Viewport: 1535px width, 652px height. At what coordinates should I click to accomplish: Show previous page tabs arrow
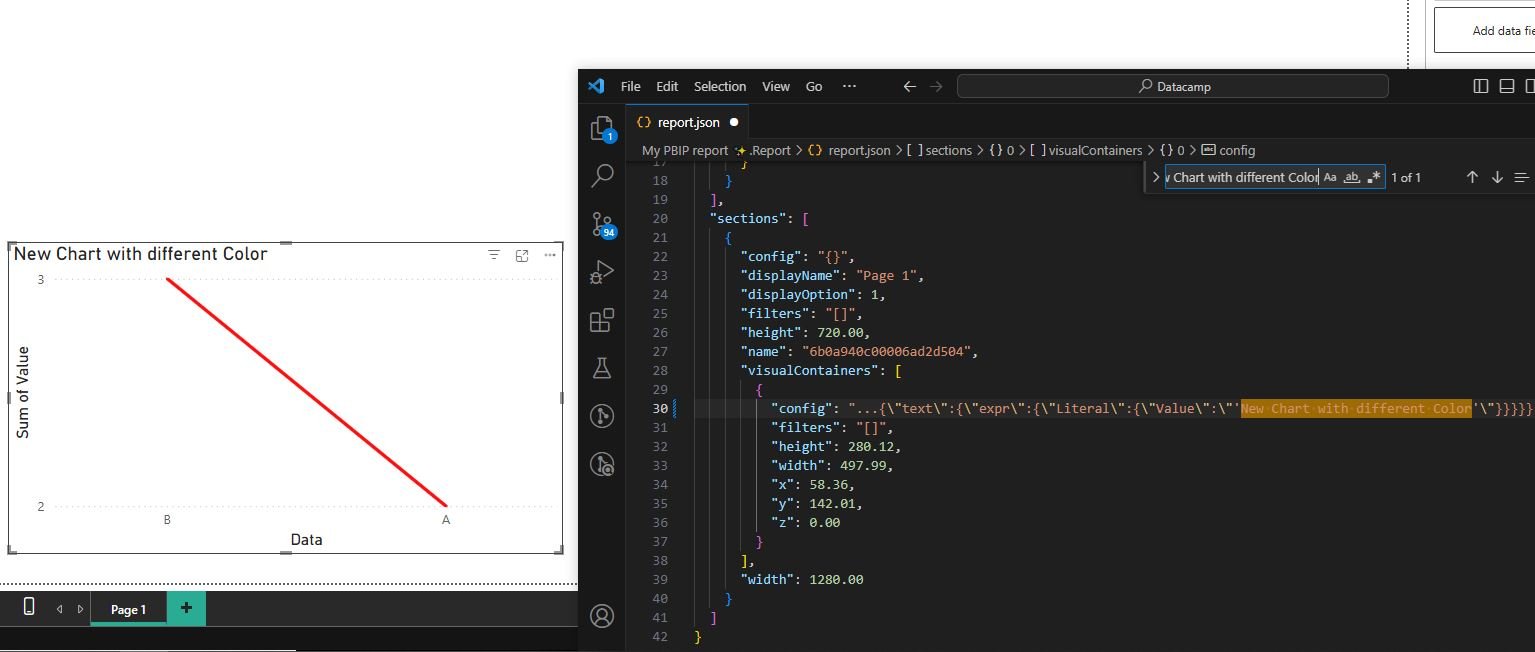(x=59, y=609)
